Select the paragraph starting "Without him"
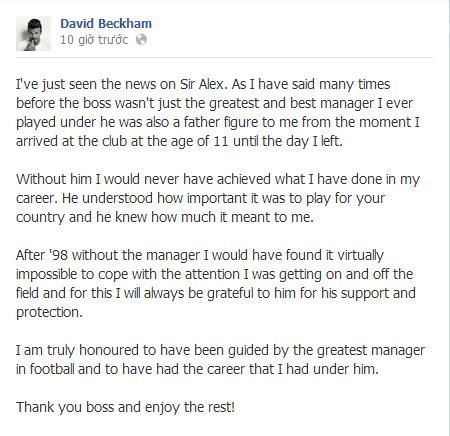Screen dimensions: 450x436 coord(218,198)
